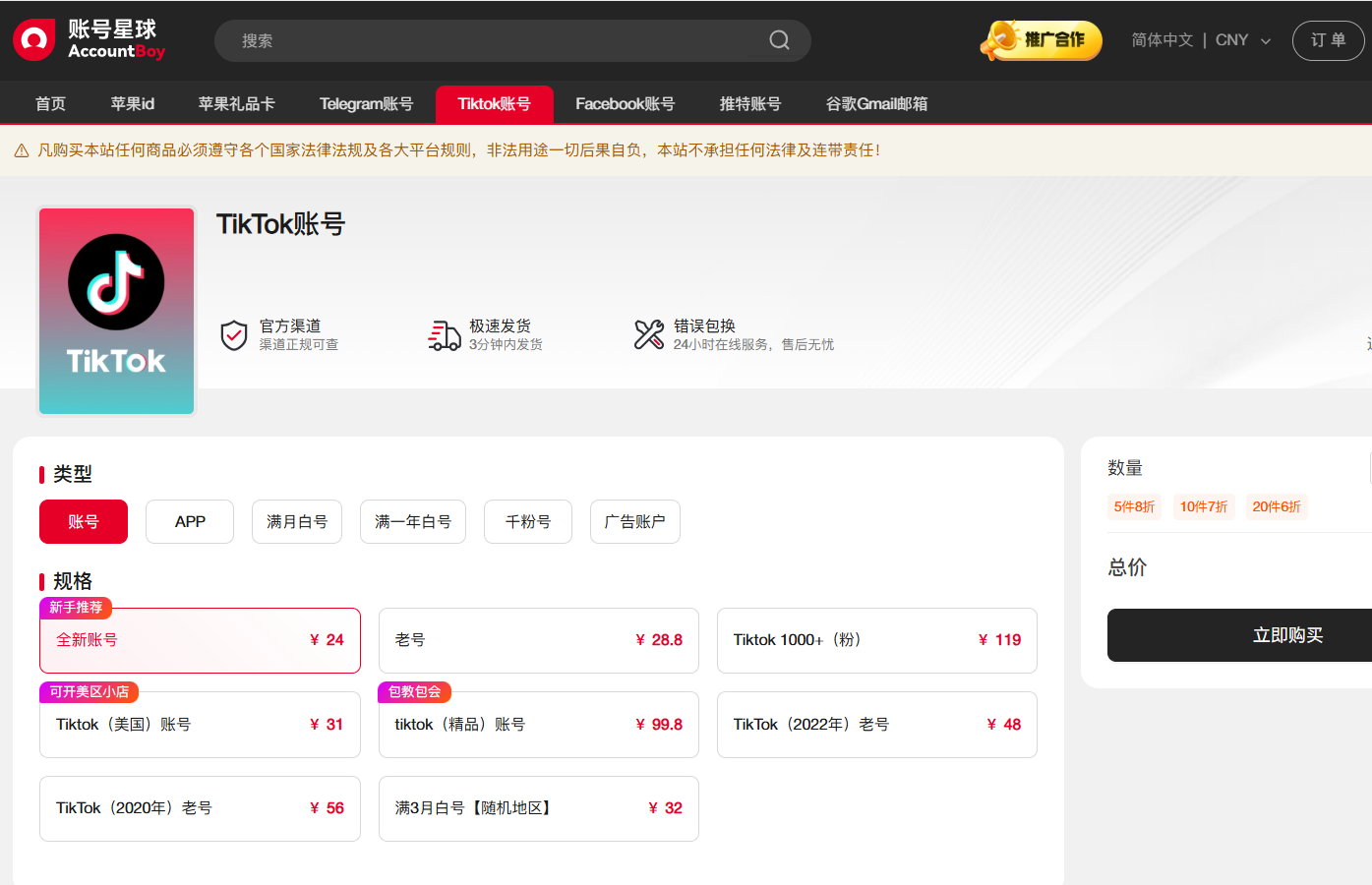Click the 数量 quantity label

[1125, 468]
